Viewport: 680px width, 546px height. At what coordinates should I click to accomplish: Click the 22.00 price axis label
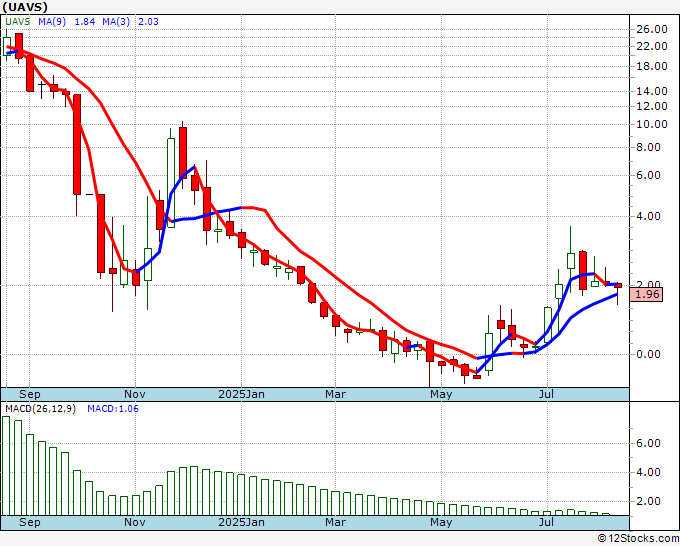click(652, 46)
